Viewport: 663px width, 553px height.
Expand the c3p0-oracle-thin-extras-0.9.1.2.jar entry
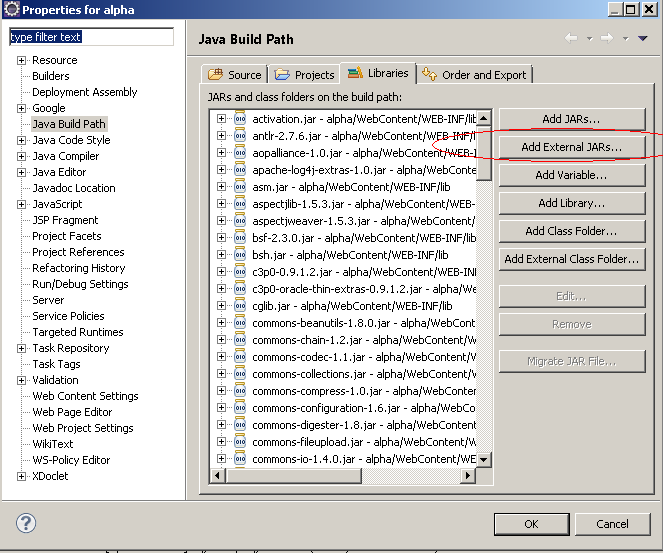pyautogui.click(x=221, y=288)
